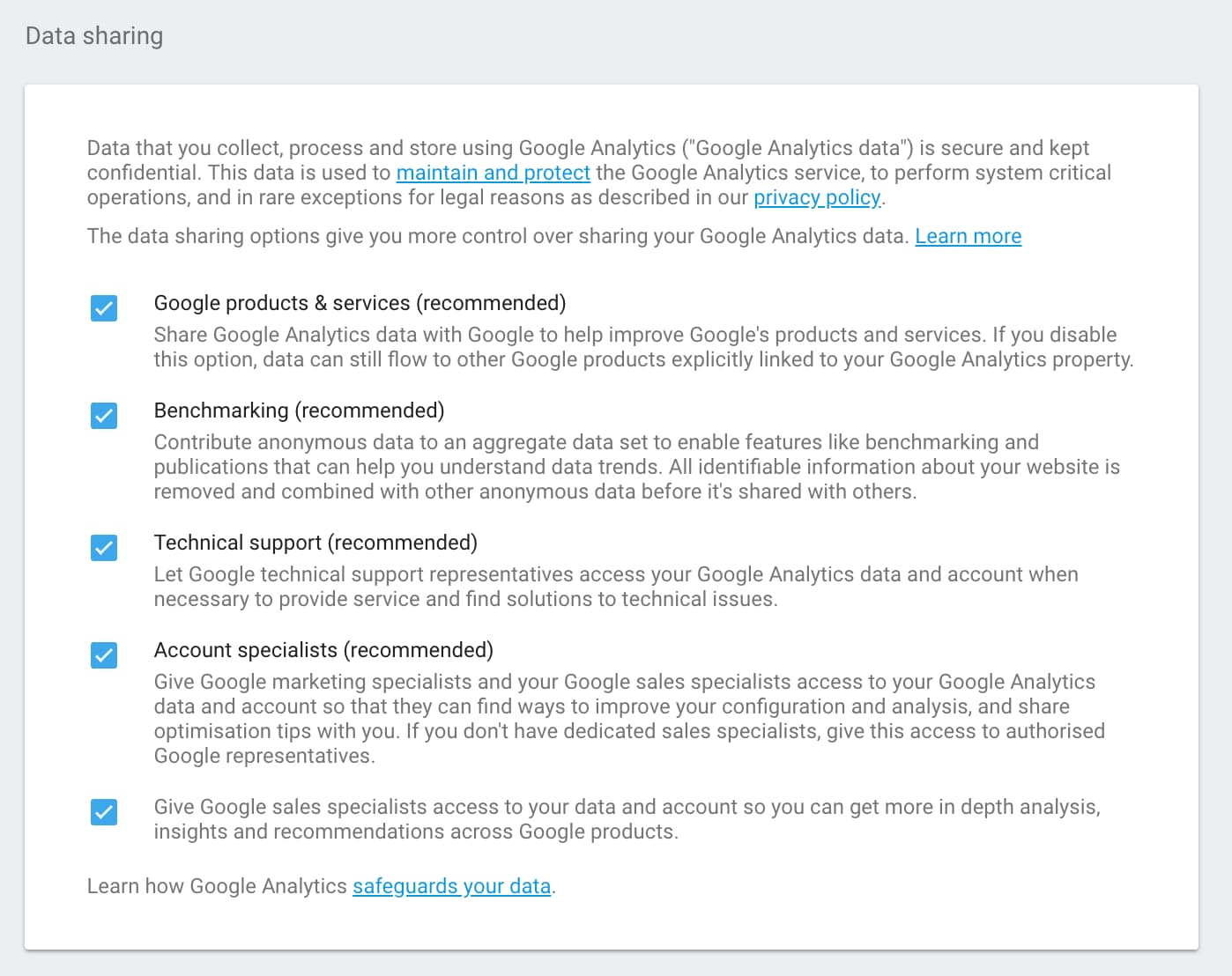Click the 'Give Google sales specialists access' text
1232x976 pixels.
(x=627, y=819)
